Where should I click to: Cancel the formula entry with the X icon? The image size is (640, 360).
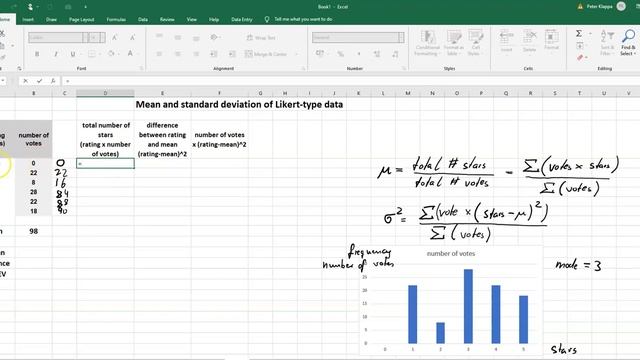pyautogui.click(x=26, y=81)
